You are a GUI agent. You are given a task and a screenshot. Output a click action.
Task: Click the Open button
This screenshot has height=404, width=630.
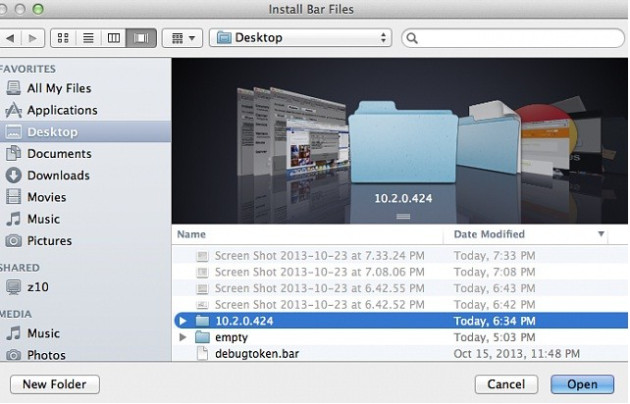click(x=582, y=384)
